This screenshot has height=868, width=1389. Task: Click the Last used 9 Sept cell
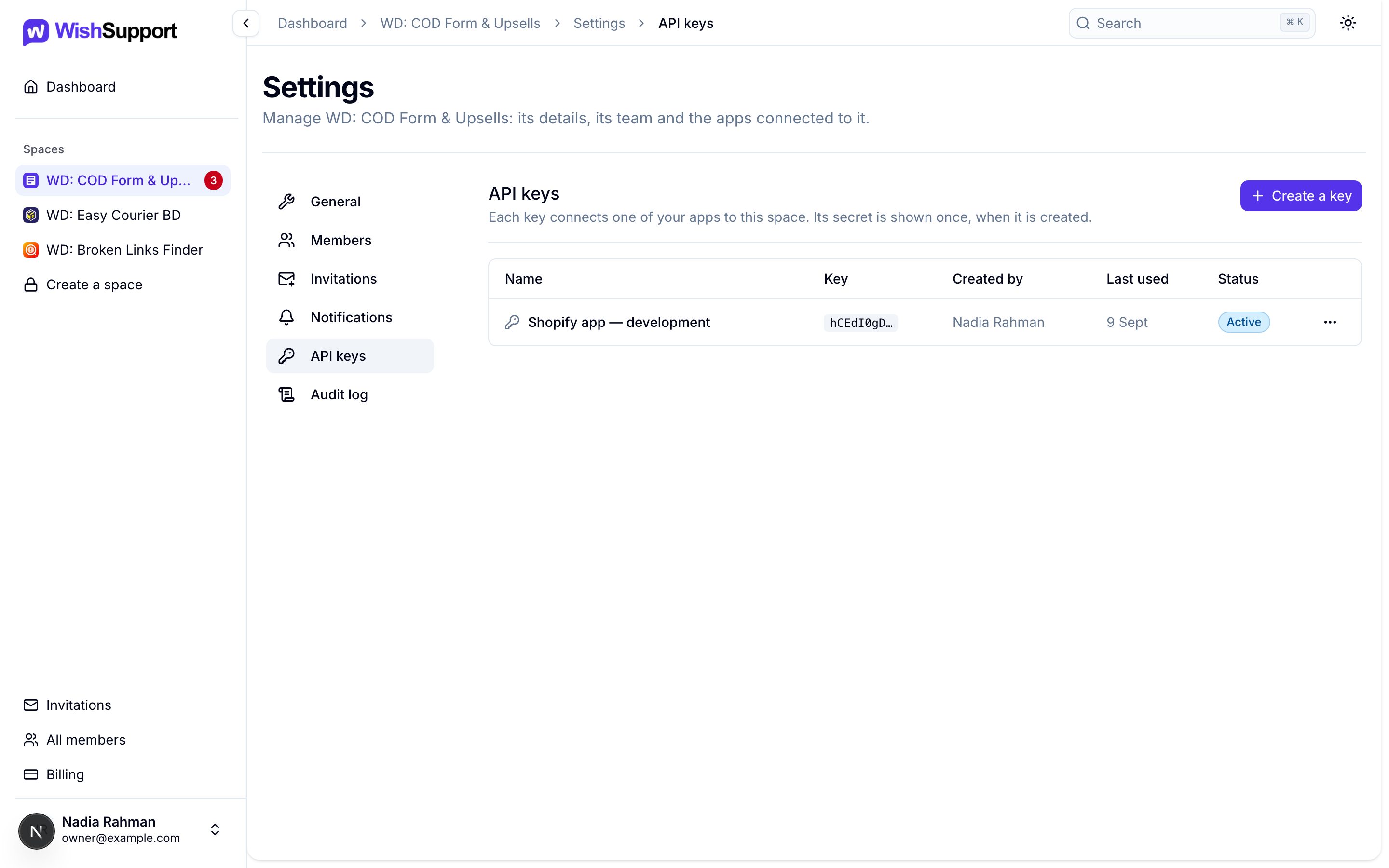[1127, 322]
